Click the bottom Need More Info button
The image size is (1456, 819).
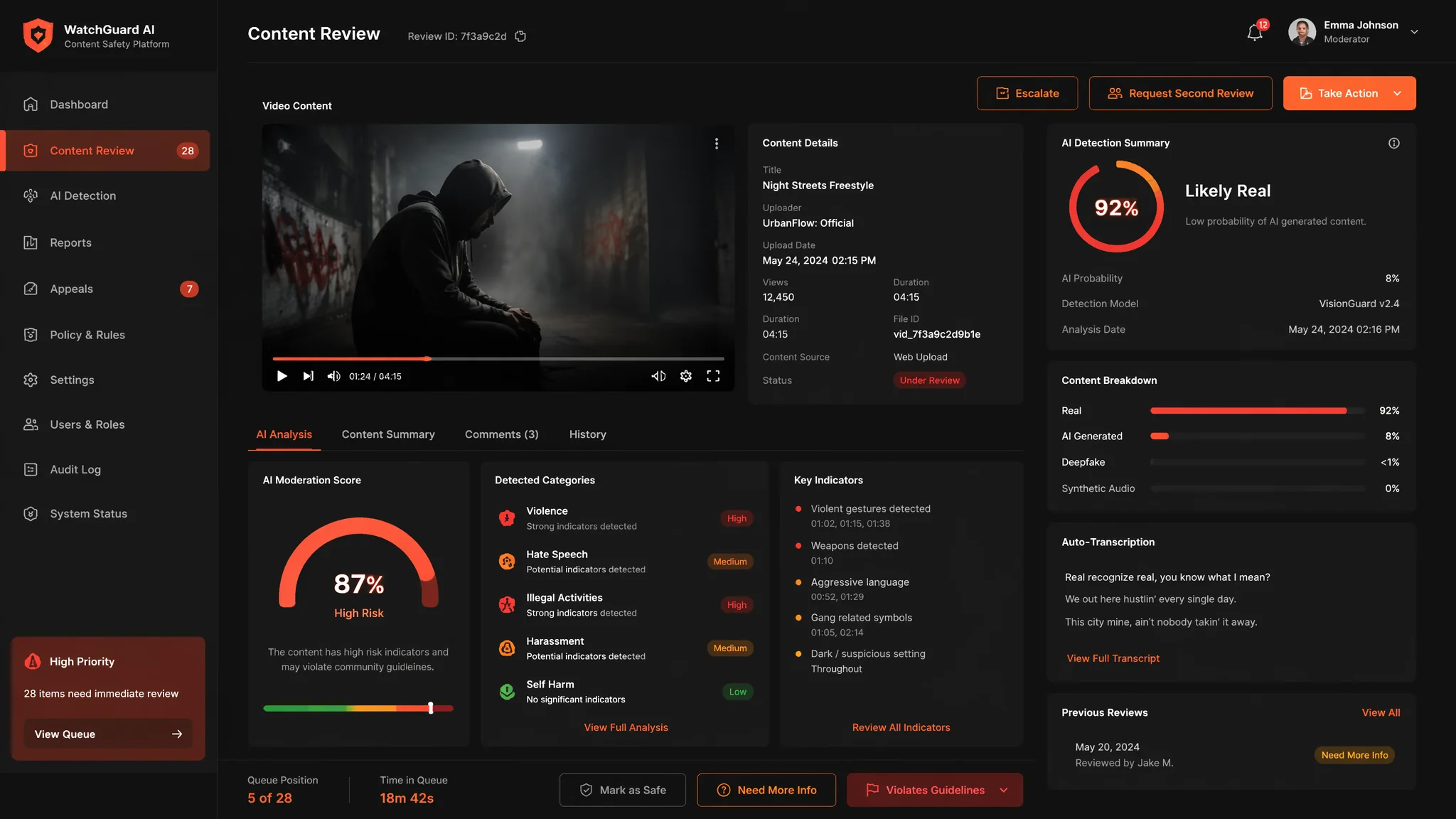[x=766, y=790]
